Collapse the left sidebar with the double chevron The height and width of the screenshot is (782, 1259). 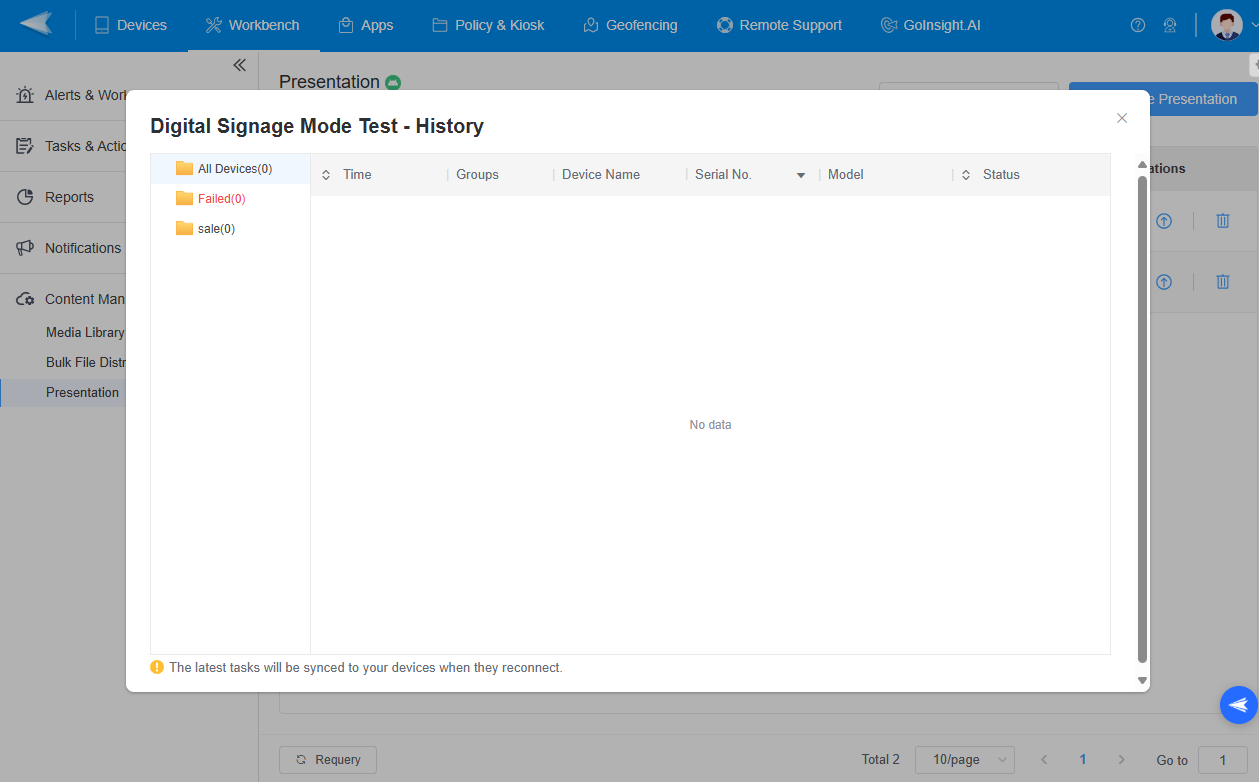point(239,64)
